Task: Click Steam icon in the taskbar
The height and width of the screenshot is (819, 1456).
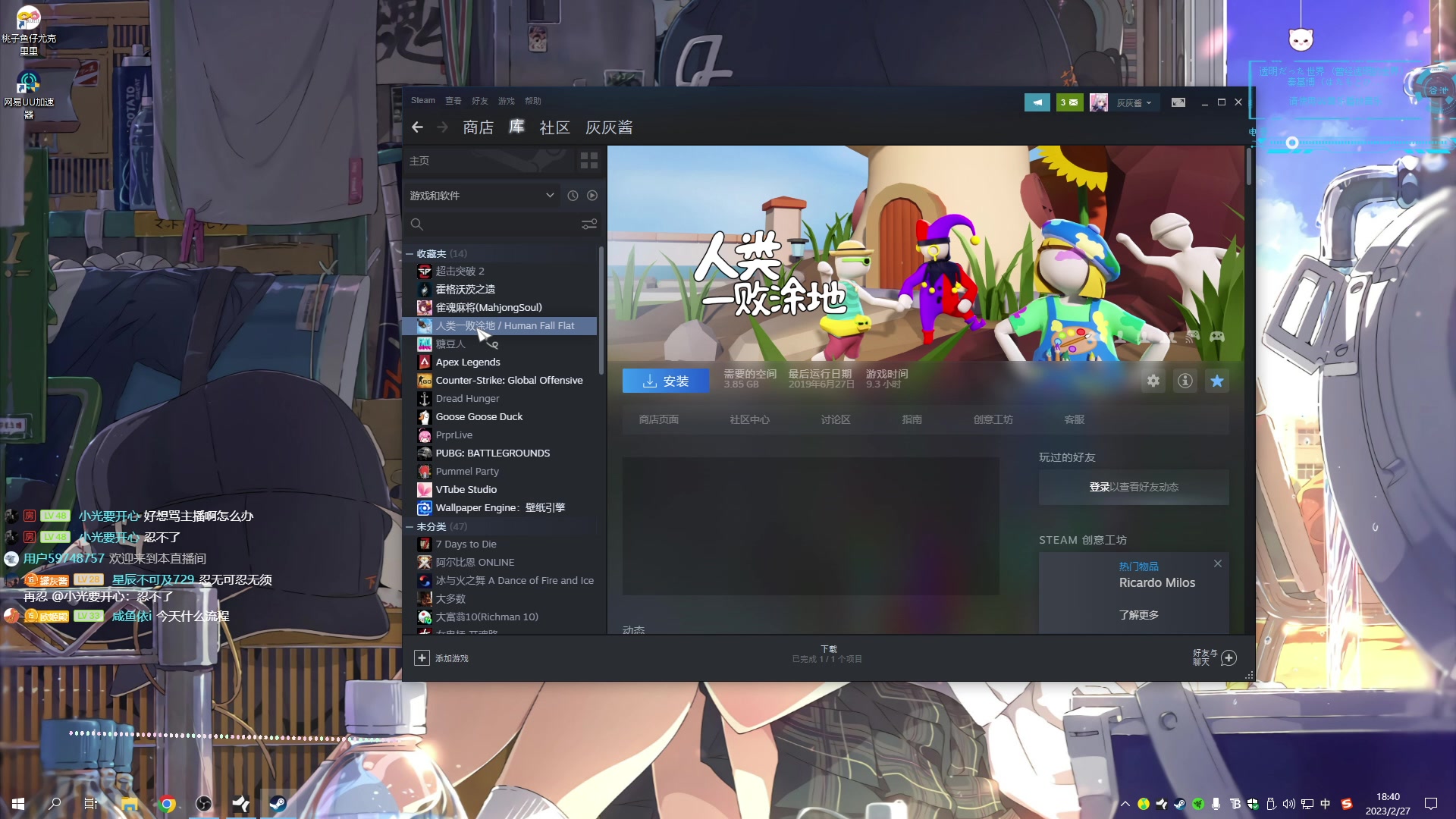Action: click(278, 804)
